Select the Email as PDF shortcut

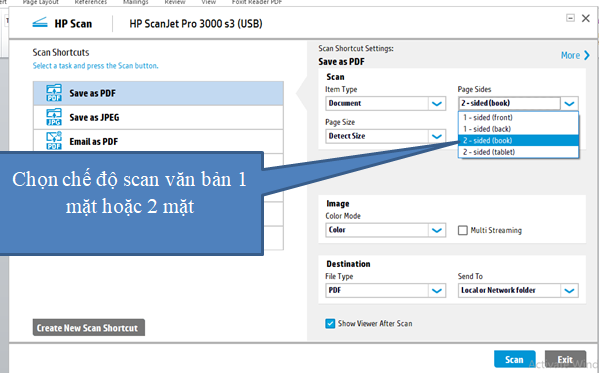[158, 141]
